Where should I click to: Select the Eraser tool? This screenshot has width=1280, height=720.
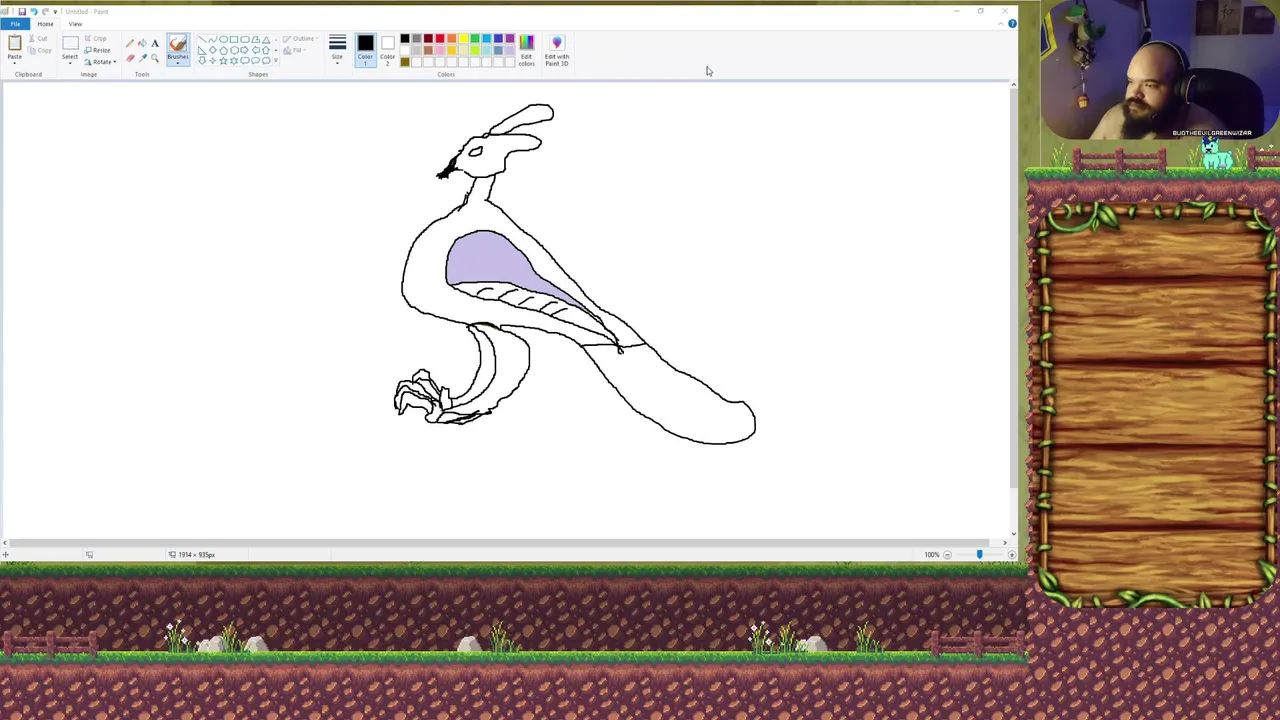pyautogui.click(x=130, y=58)
